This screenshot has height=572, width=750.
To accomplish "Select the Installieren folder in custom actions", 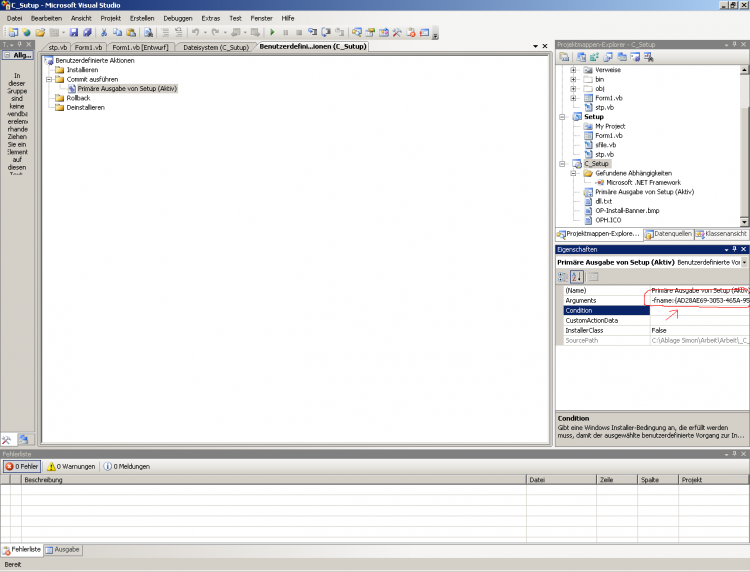I will tap(82, 70).
